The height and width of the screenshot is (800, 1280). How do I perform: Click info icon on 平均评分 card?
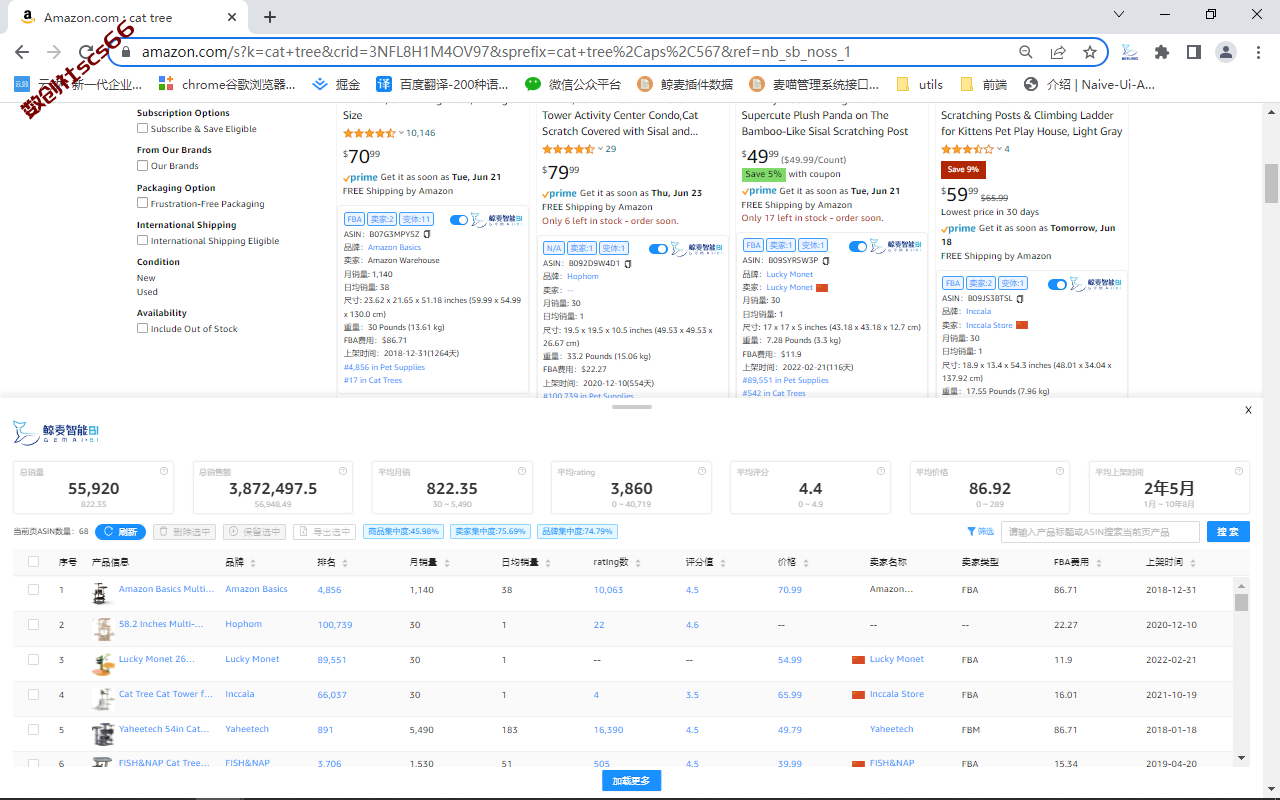pos(881,470)
